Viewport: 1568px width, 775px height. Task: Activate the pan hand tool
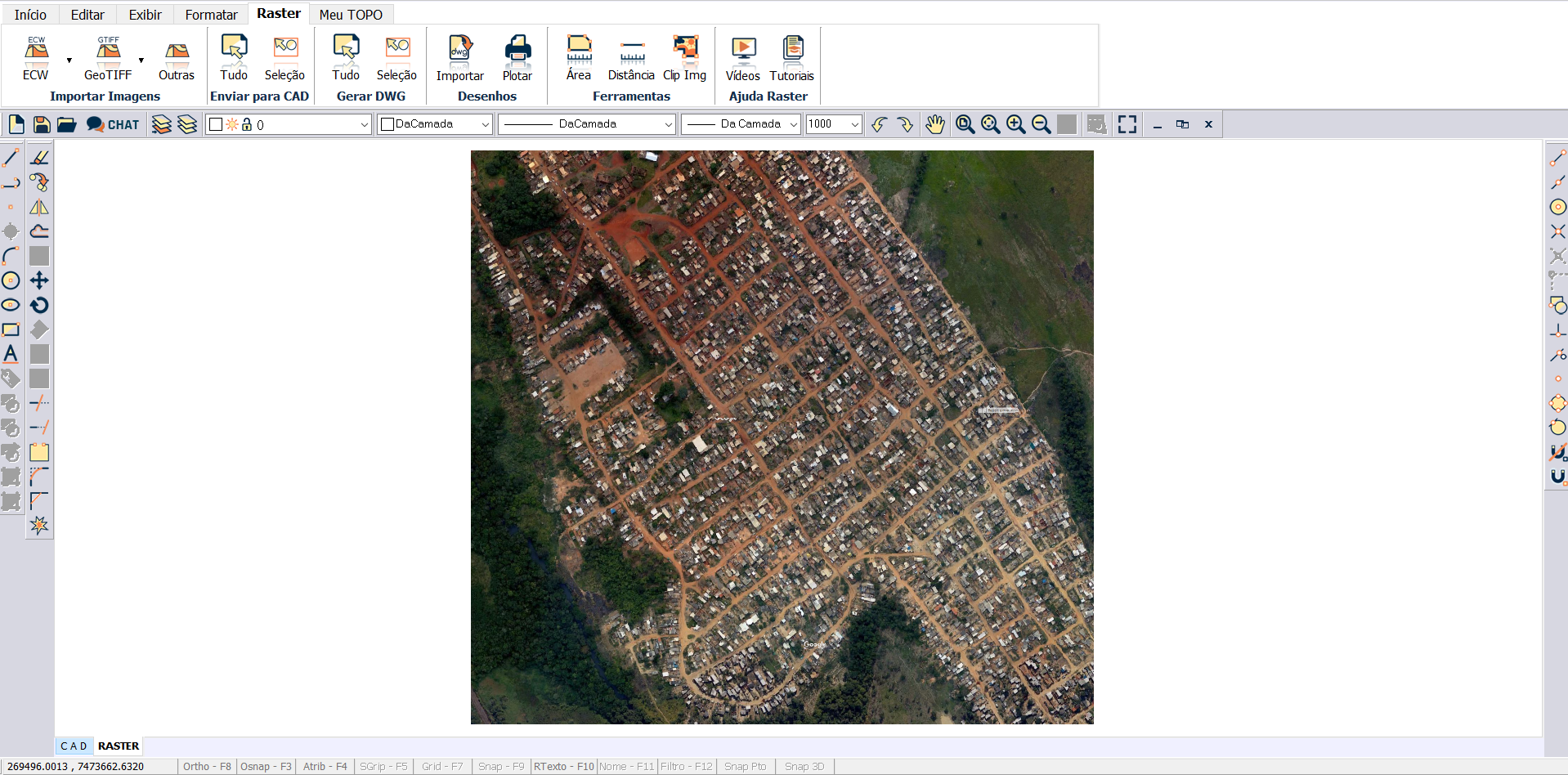tap(935, 124)
